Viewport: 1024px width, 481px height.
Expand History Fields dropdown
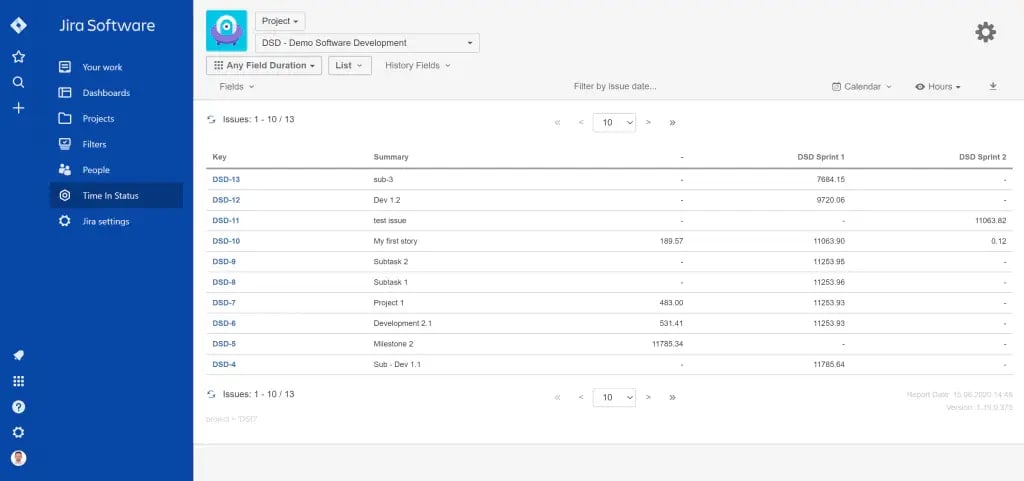(417, 65)
